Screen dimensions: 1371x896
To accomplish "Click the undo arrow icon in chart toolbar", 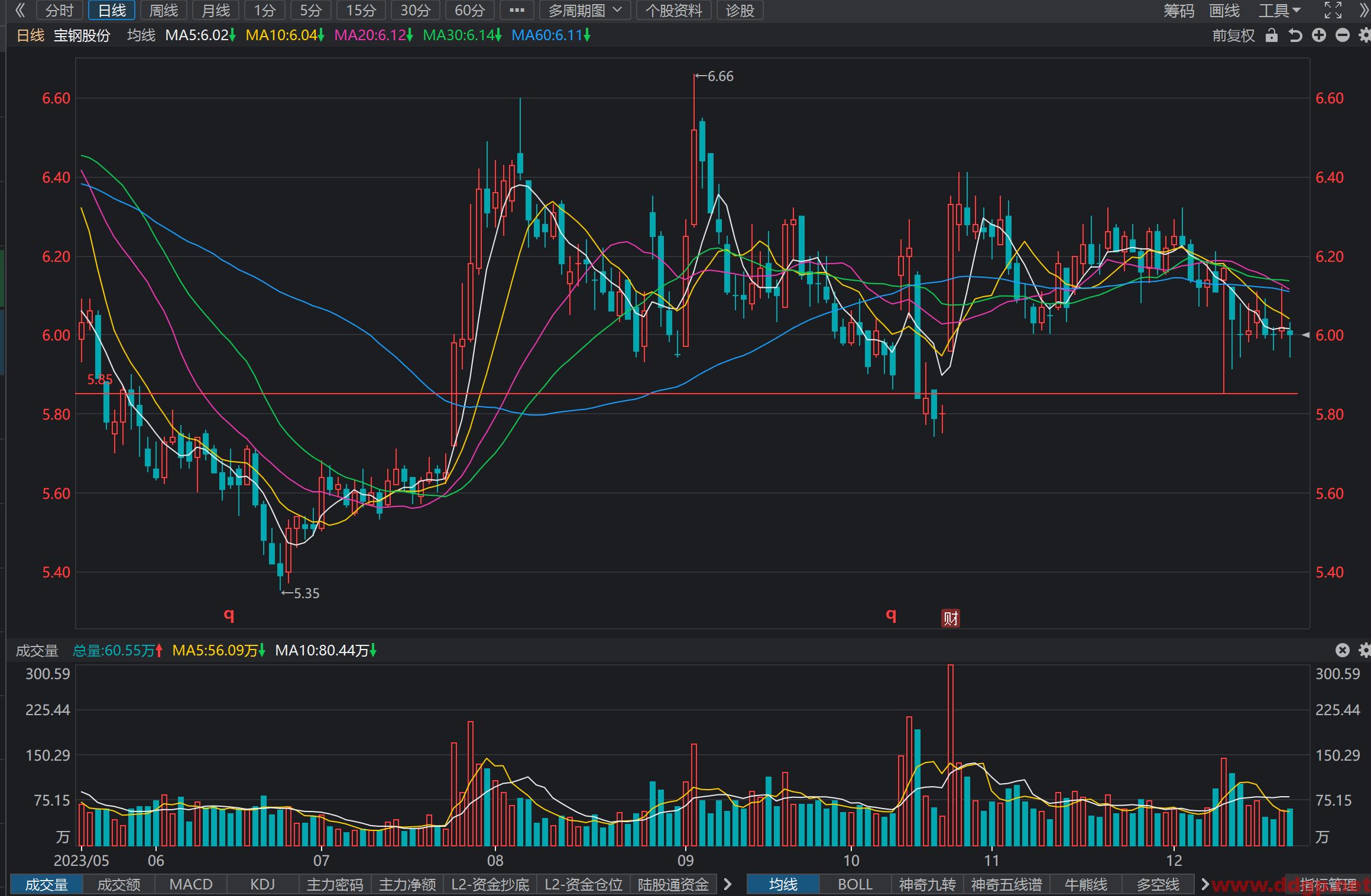I will (x=1295, y=35).
